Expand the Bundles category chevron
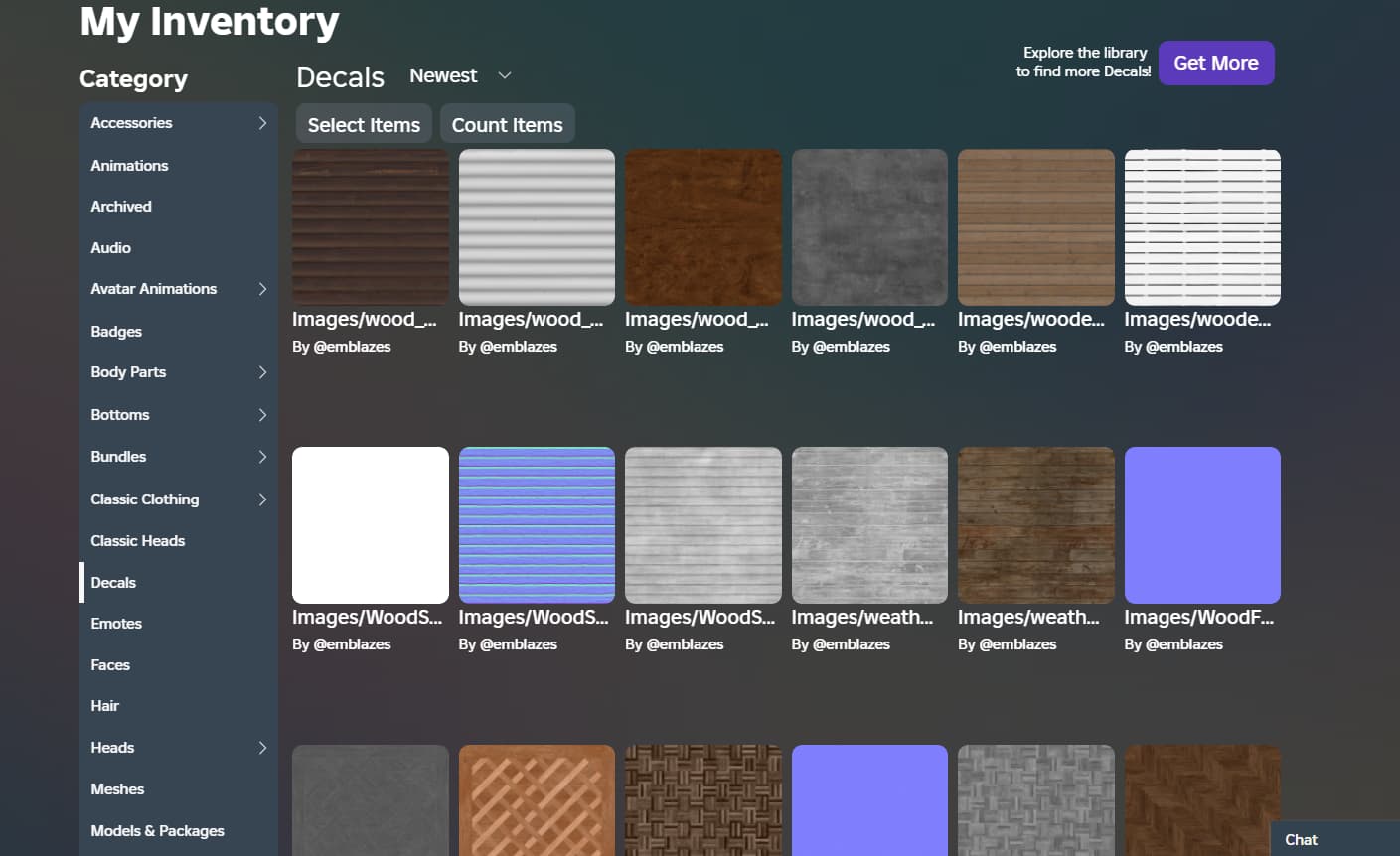The width and height of the screenshot is (1400, 856). coord(262,457)
